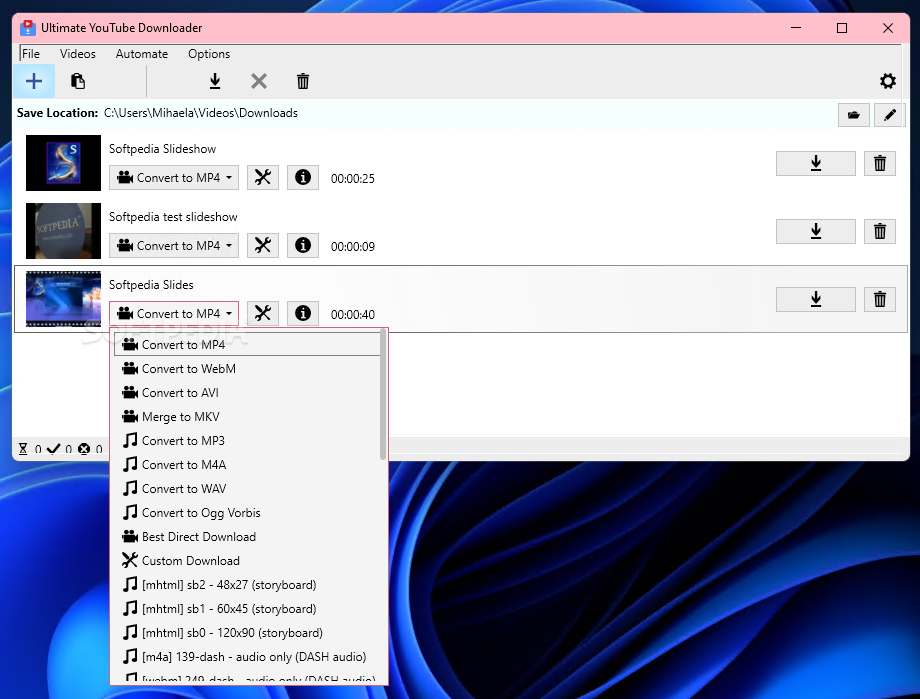Download the Softpedia test slideshow video
The width and height of the screenshot is (920, 699).
coord(816,231)
